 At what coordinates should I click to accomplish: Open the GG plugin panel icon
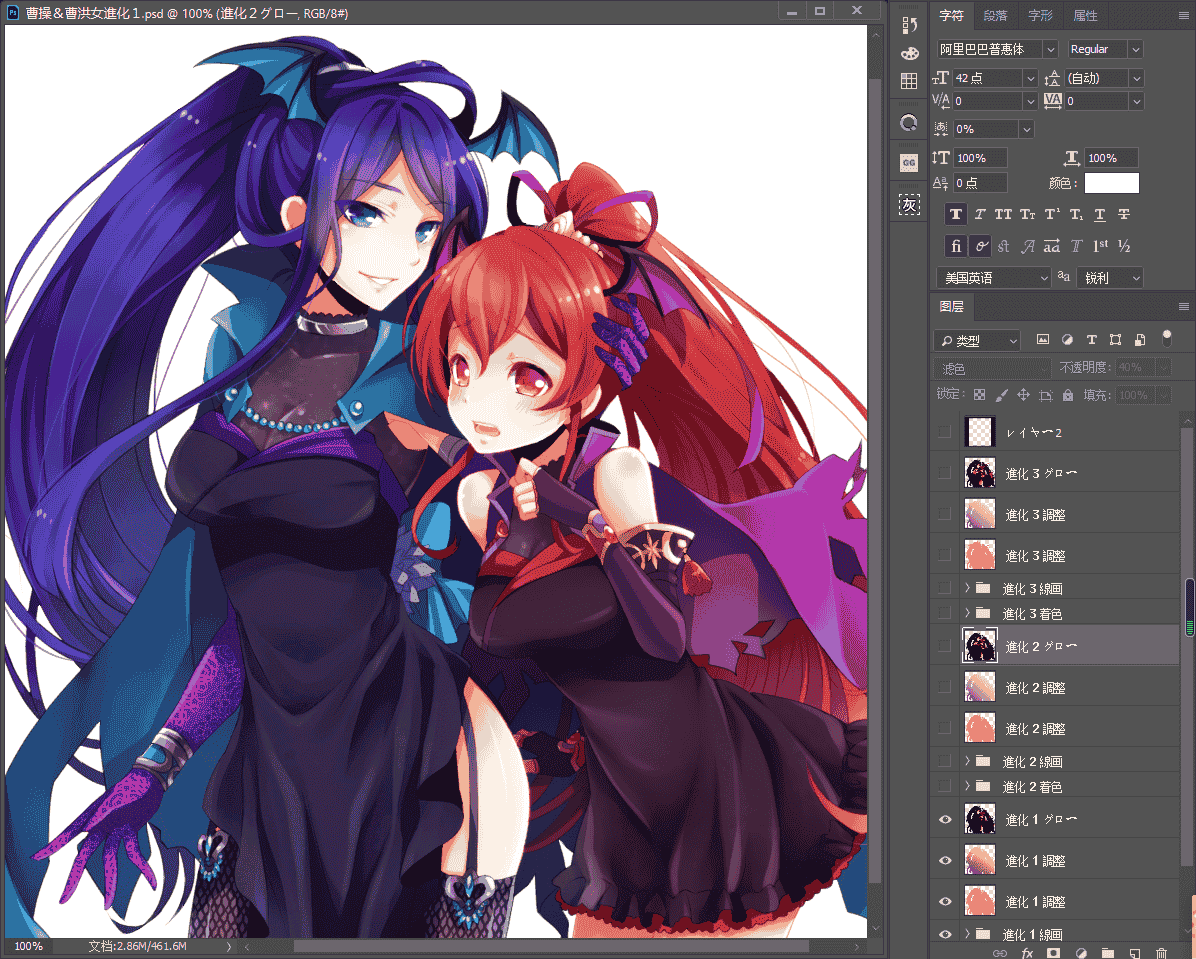(909, 163)
